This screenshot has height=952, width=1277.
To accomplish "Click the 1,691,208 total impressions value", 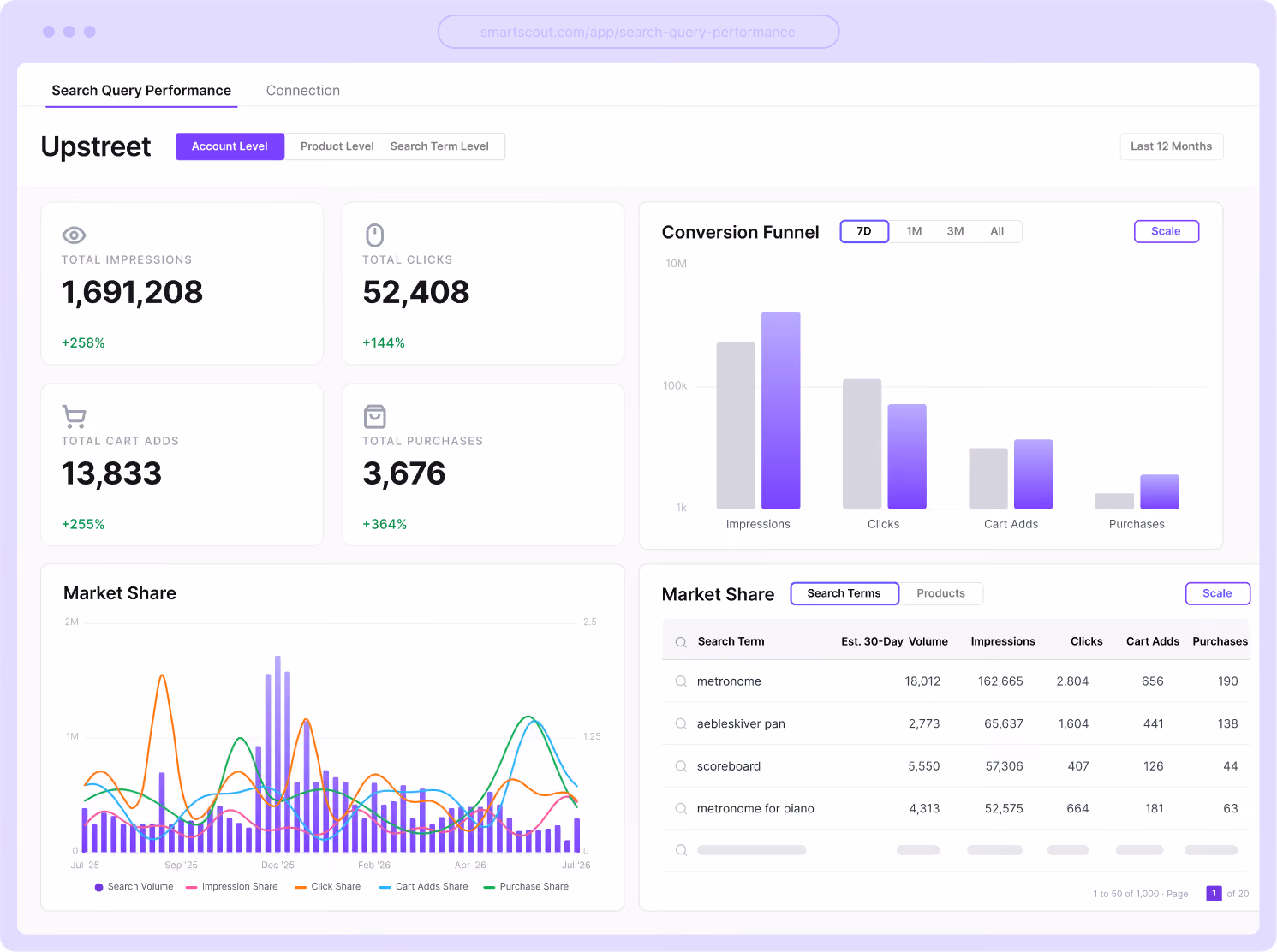I will click(133, 293).
